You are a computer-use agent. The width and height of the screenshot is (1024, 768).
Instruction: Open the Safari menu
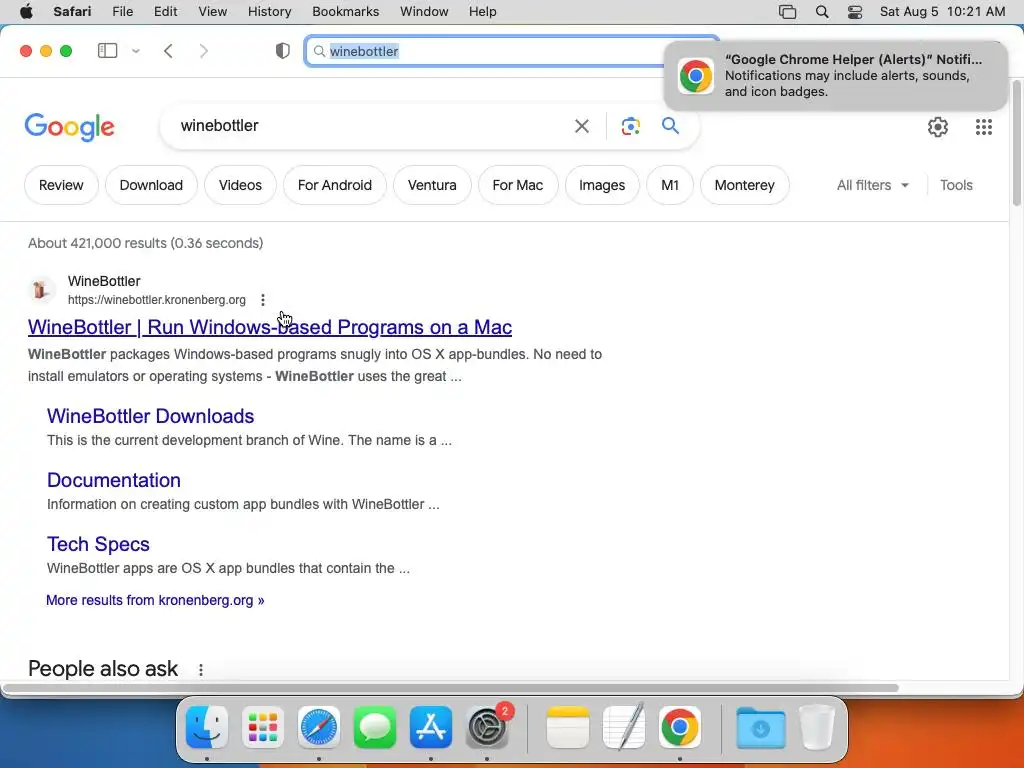coord(72,12)
